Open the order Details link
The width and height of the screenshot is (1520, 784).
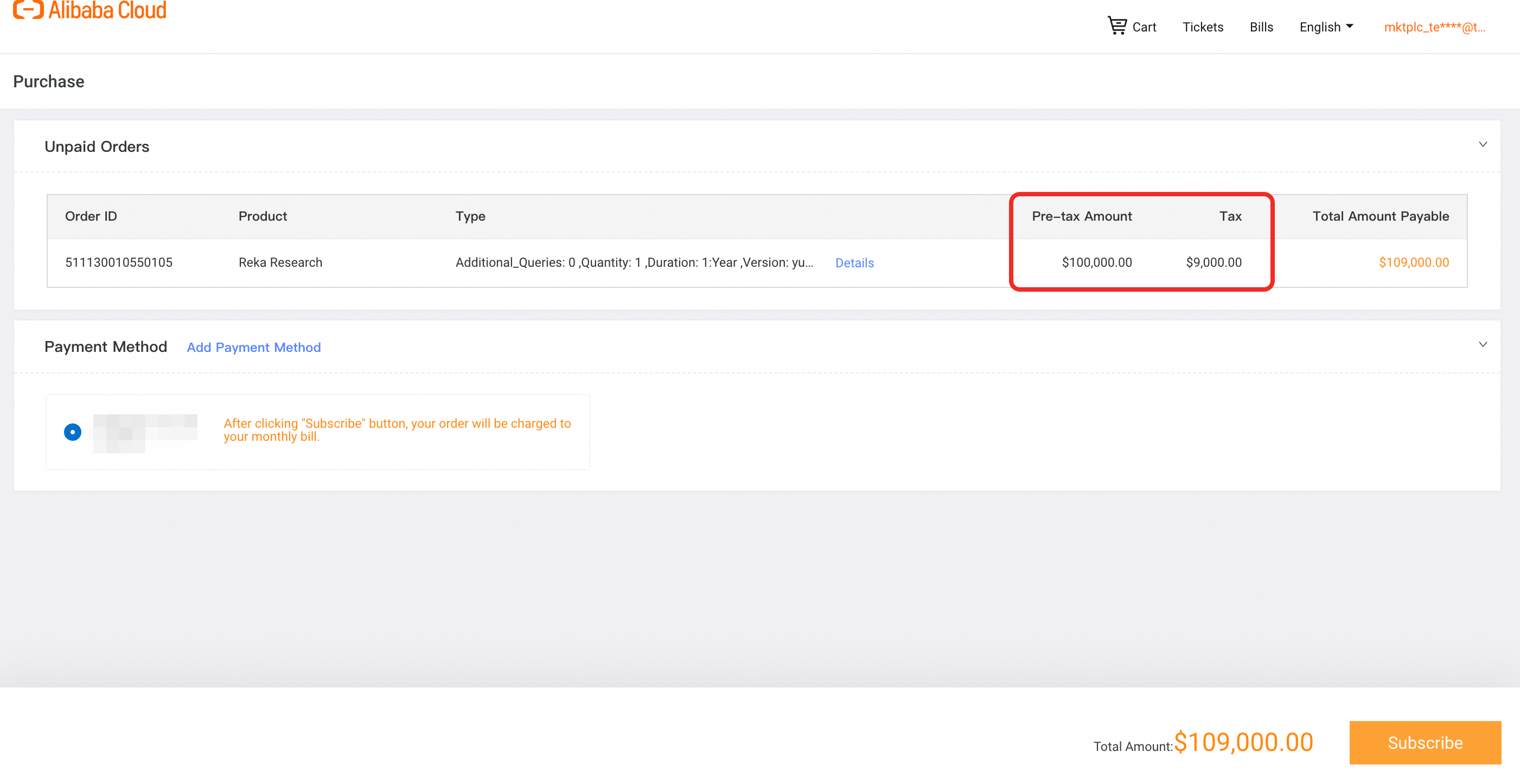[x=854, y=263]
